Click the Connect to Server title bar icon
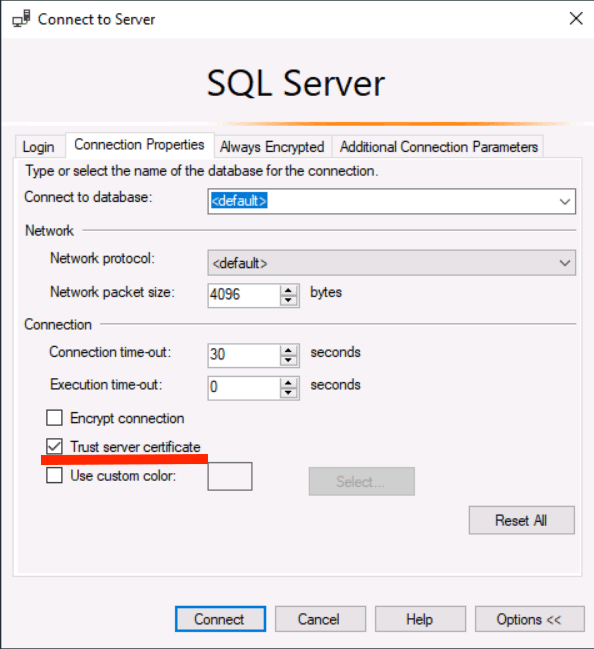 21,19
